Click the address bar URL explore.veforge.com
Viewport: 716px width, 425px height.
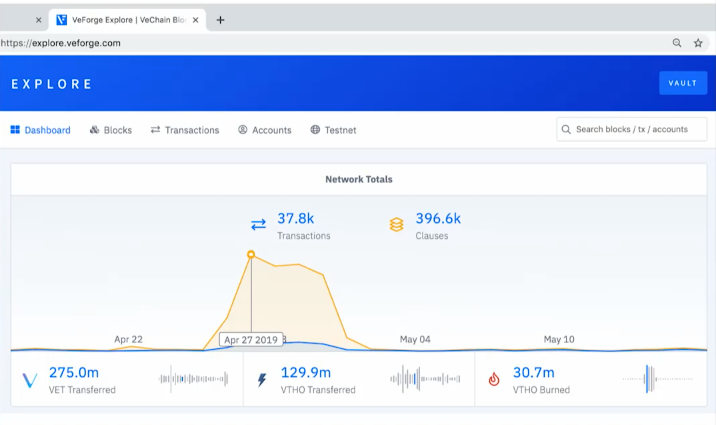click(60, 43)
